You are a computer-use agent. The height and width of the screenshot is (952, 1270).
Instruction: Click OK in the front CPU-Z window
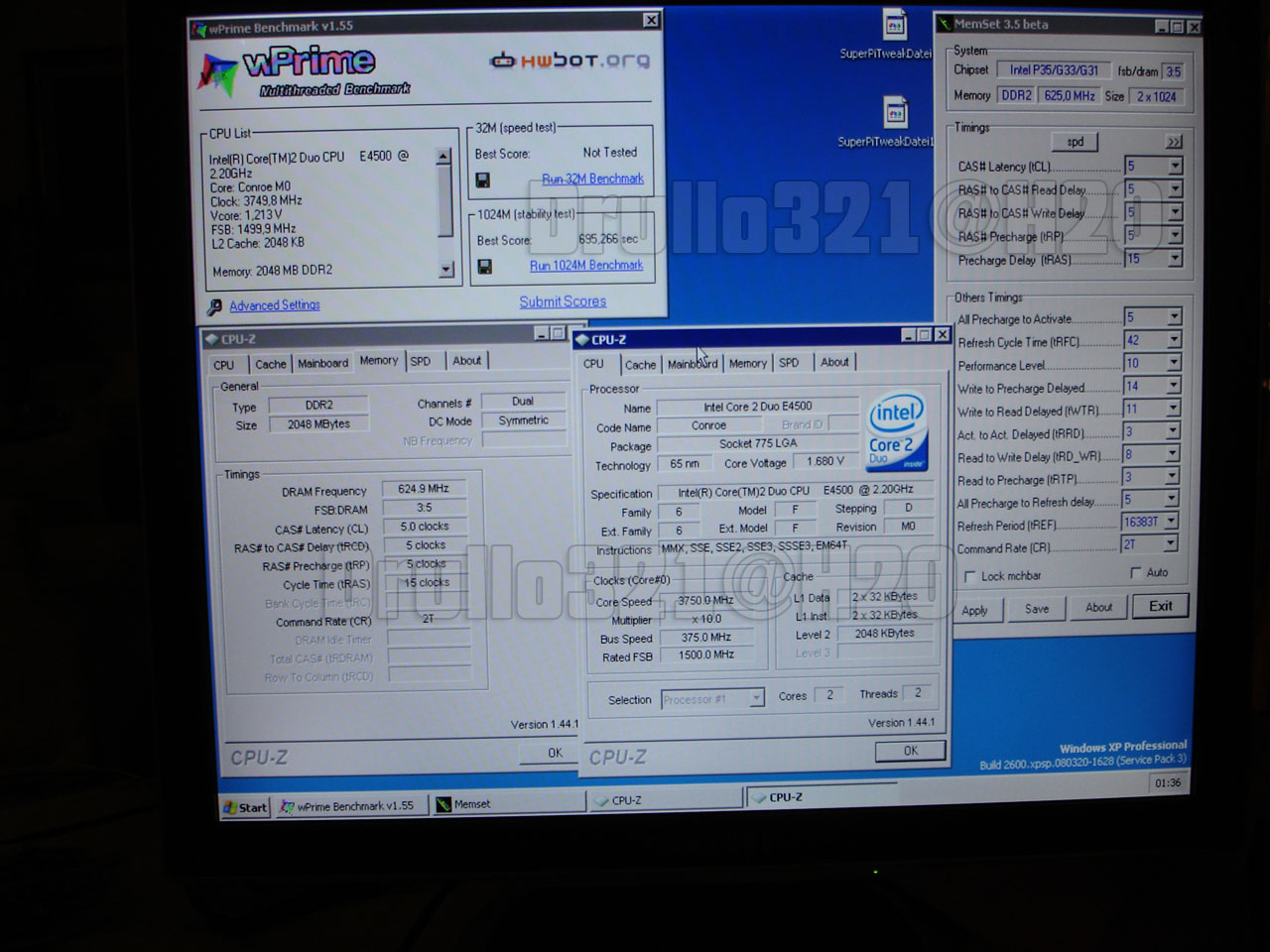910,751
